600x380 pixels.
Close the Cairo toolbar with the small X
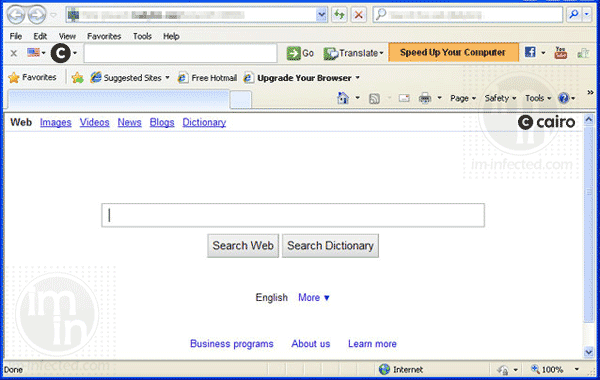[13, 53]
